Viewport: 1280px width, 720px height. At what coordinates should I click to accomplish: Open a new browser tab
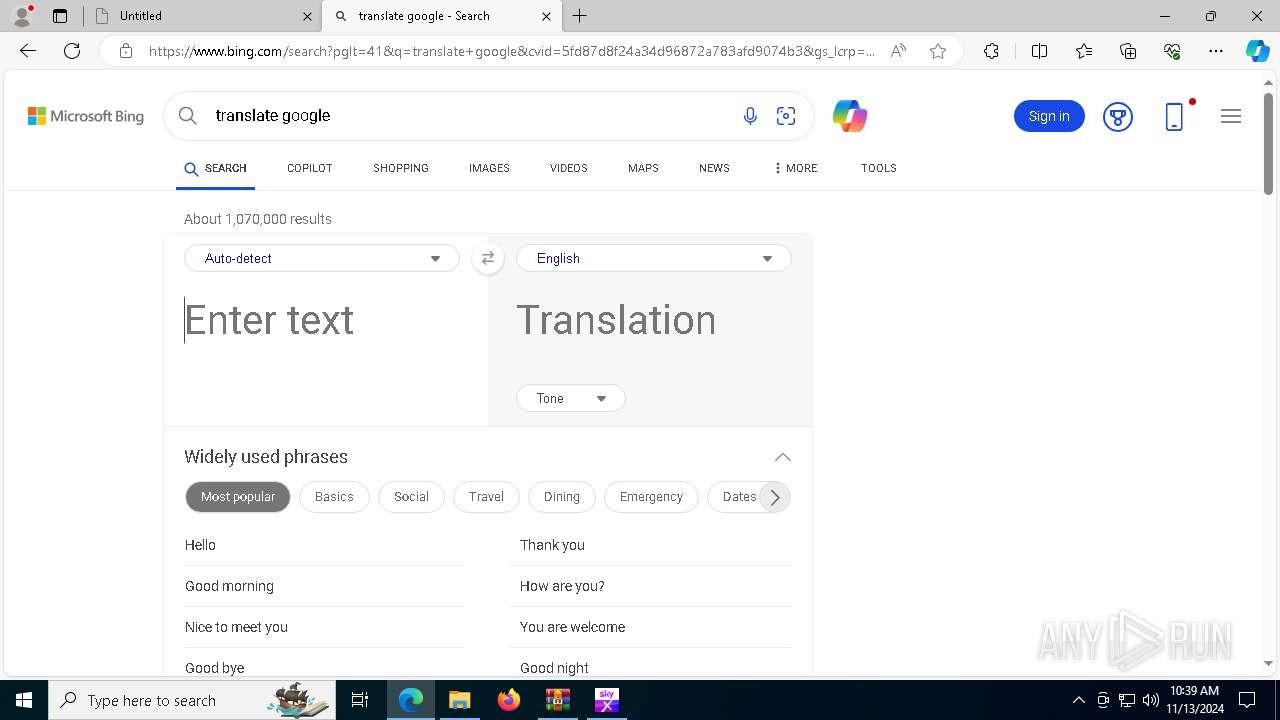click(x=580, y=16)
